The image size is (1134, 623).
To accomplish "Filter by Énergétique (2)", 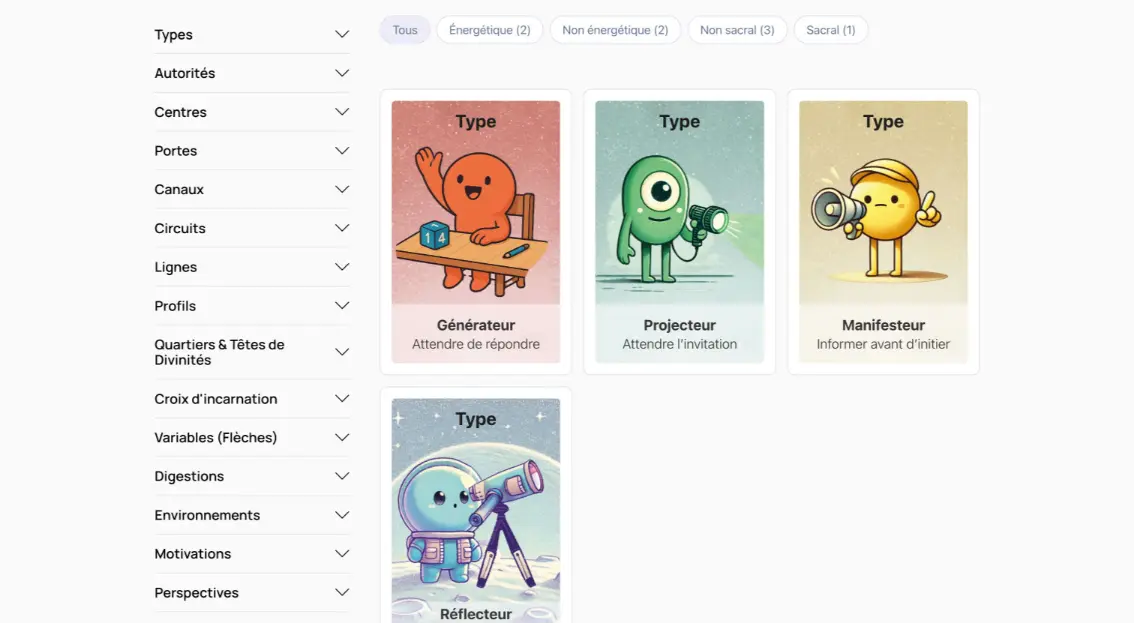I will (490, 30).
